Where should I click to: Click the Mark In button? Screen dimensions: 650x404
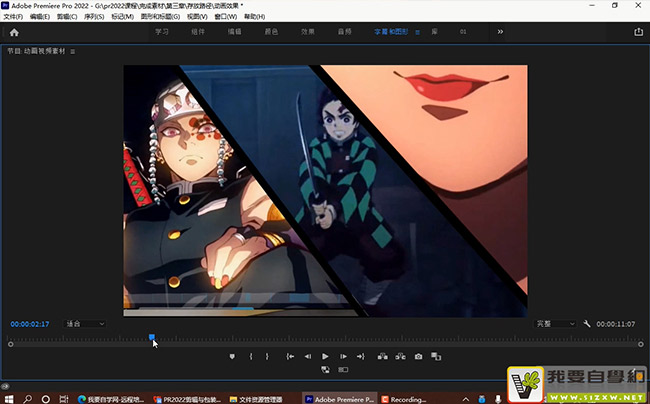(x=251, y=356)
